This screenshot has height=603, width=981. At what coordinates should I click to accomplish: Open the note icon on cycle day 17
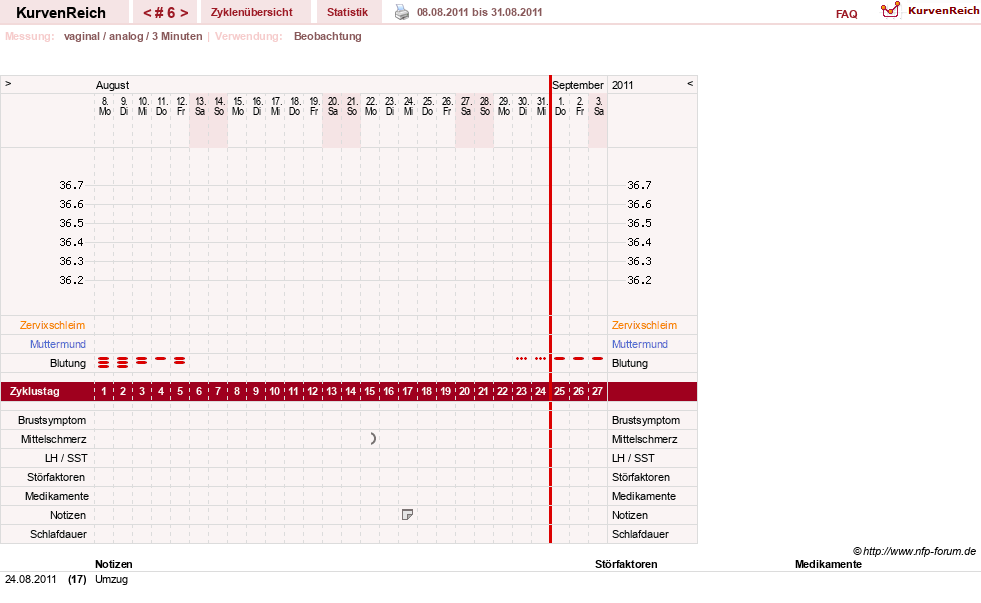pyautogui.click(x=407, y=515)
